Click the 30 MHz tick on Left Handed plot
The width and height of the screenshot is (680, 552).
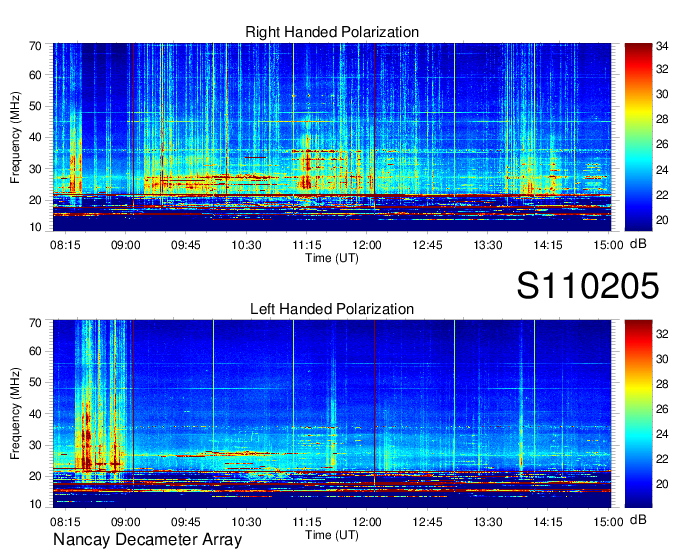click(35, 445)
